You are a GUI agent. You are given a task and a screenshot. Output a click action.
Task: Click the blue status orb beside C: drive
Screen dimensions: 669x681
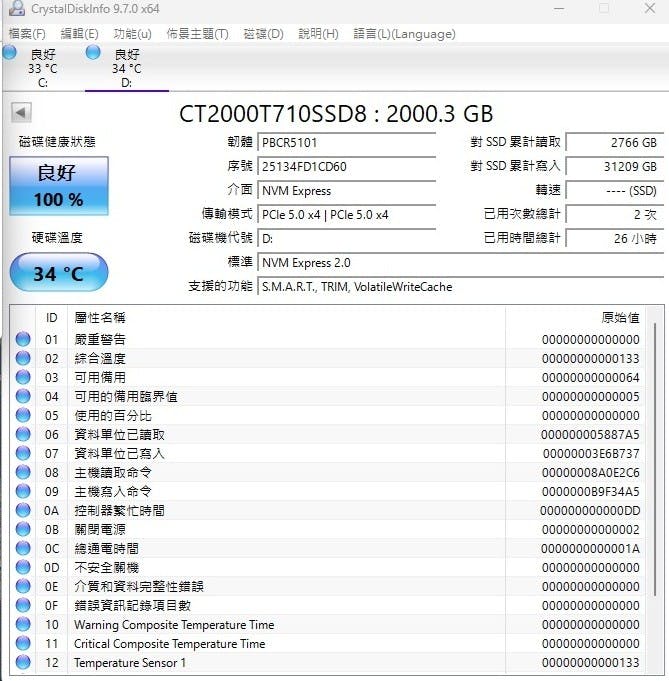click(x=10, y=53)
